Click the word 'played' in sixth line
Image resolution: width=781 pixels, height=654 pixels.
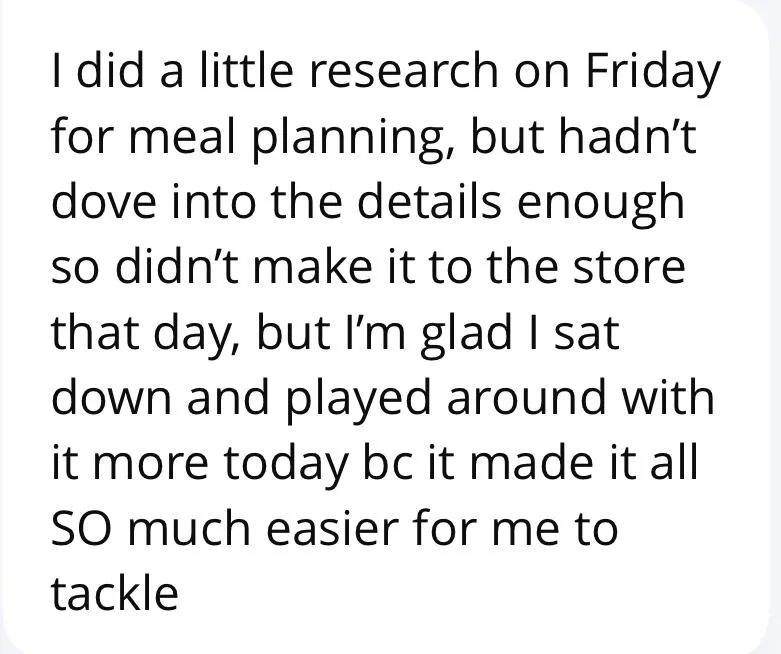tap(358, 403)
